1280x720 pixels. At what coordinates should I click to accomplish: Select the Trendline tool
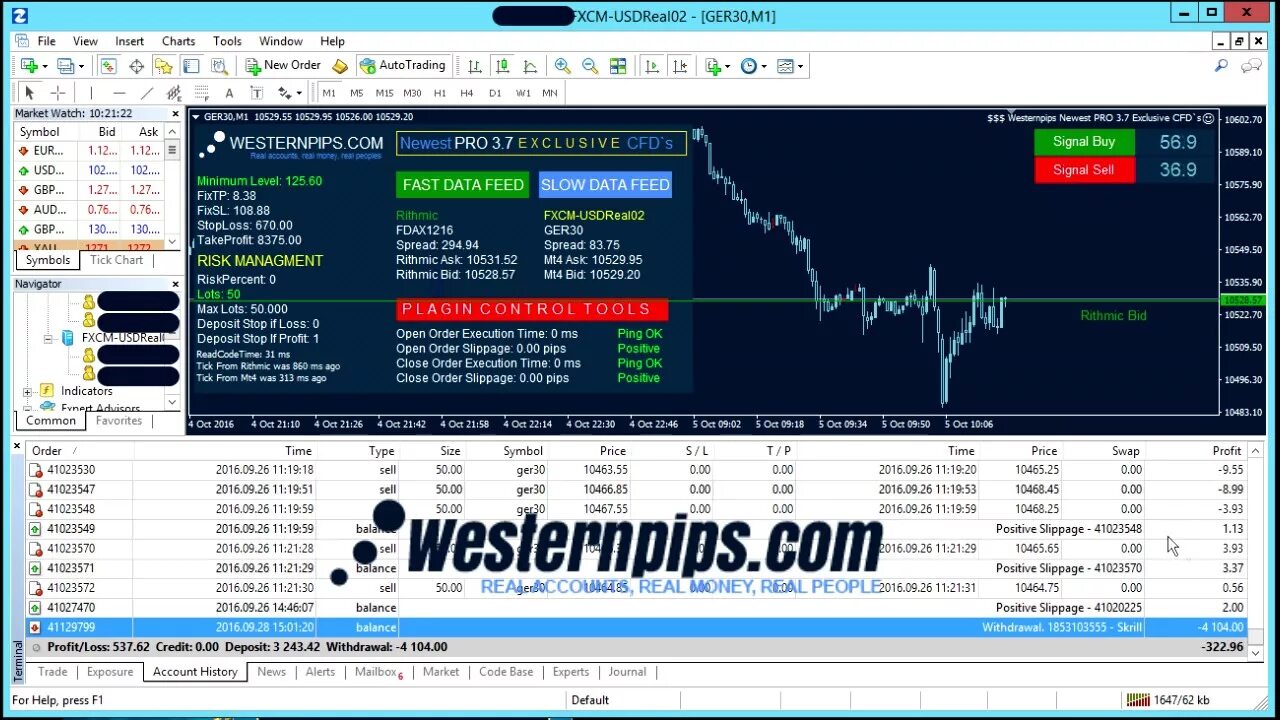point(147,93)
